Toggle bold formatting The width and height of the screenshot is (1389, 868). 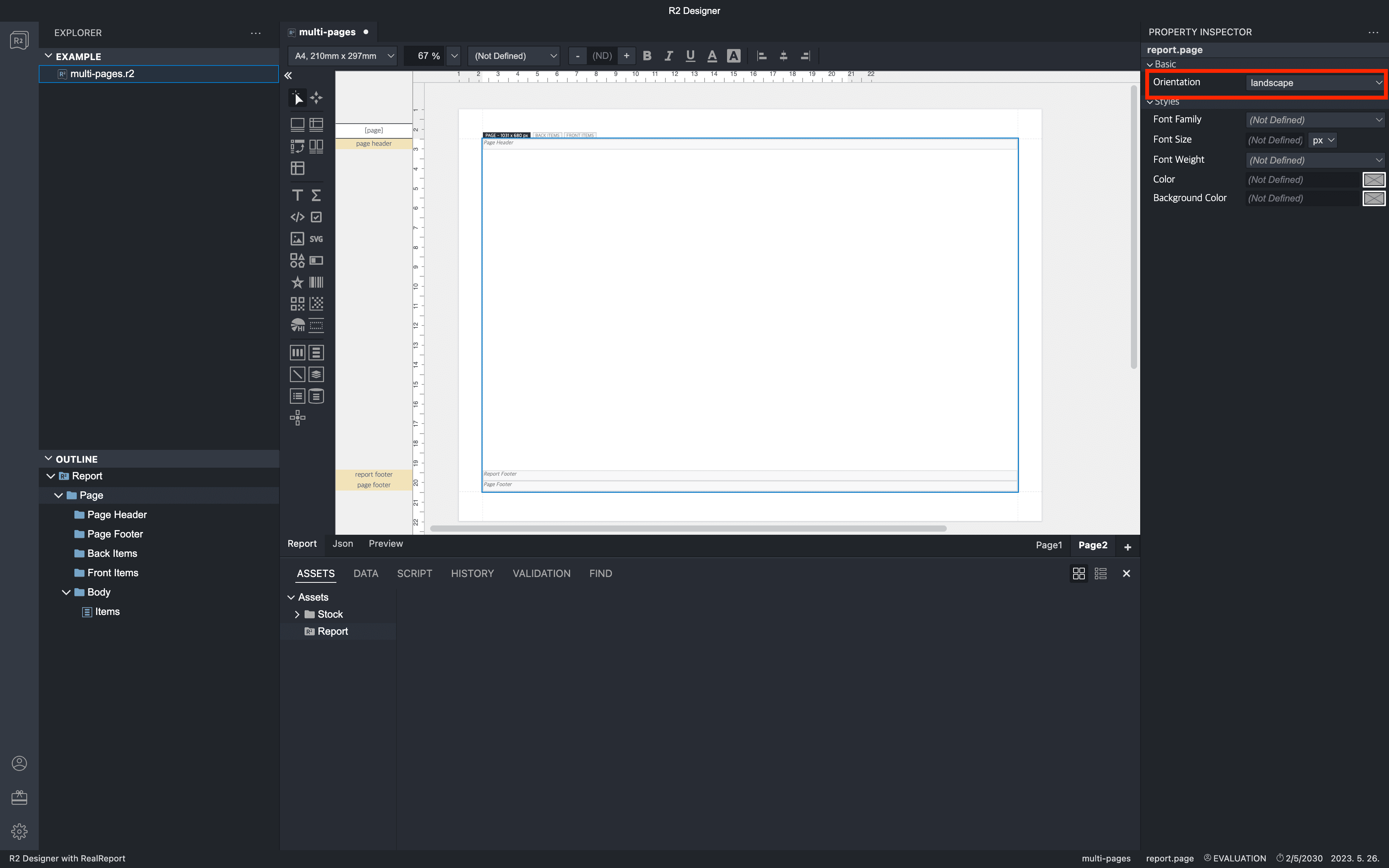click(647, 56)
